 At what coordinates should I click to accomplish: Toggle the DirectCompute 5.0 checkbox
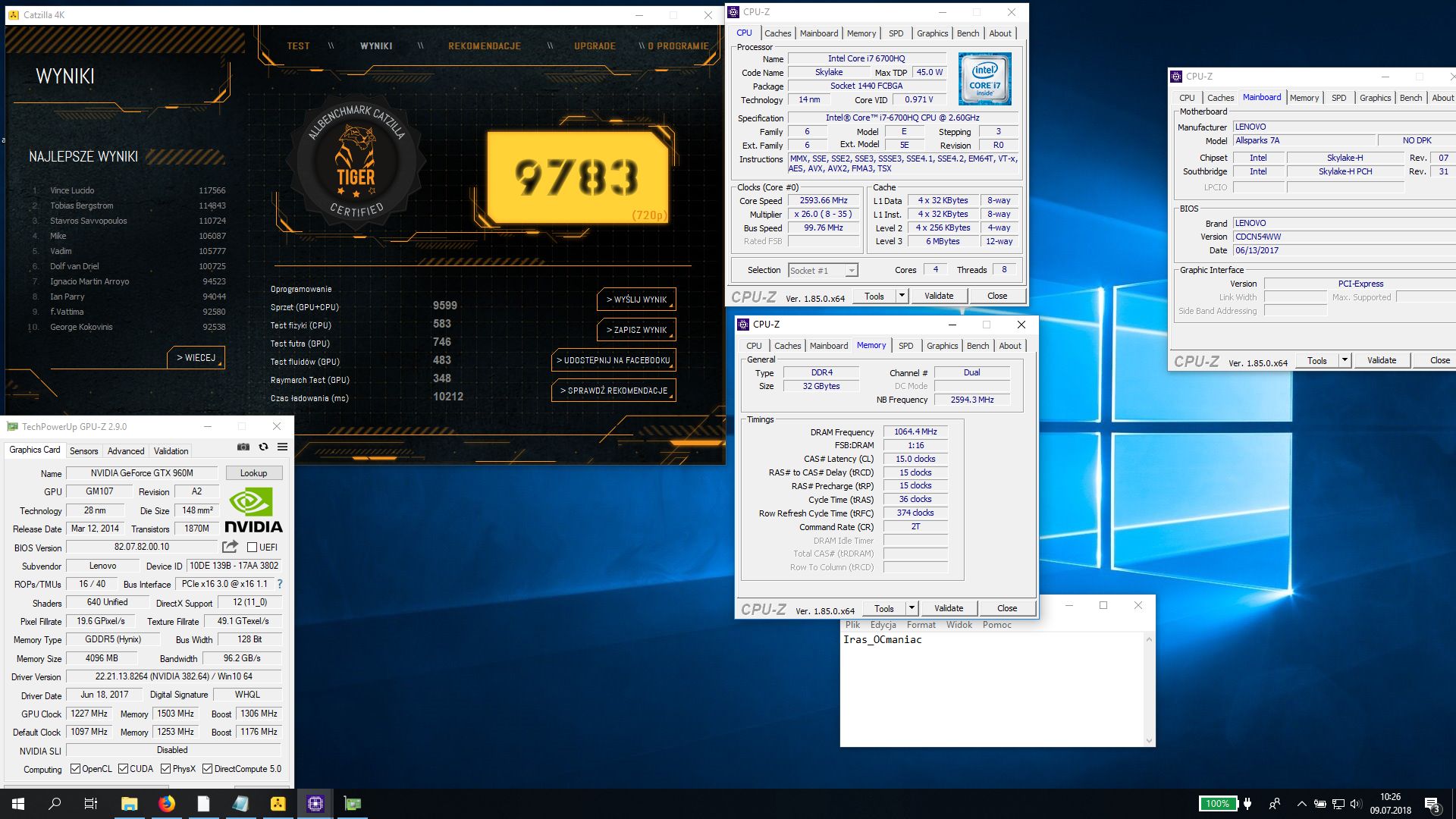click(x=207, y=769)
